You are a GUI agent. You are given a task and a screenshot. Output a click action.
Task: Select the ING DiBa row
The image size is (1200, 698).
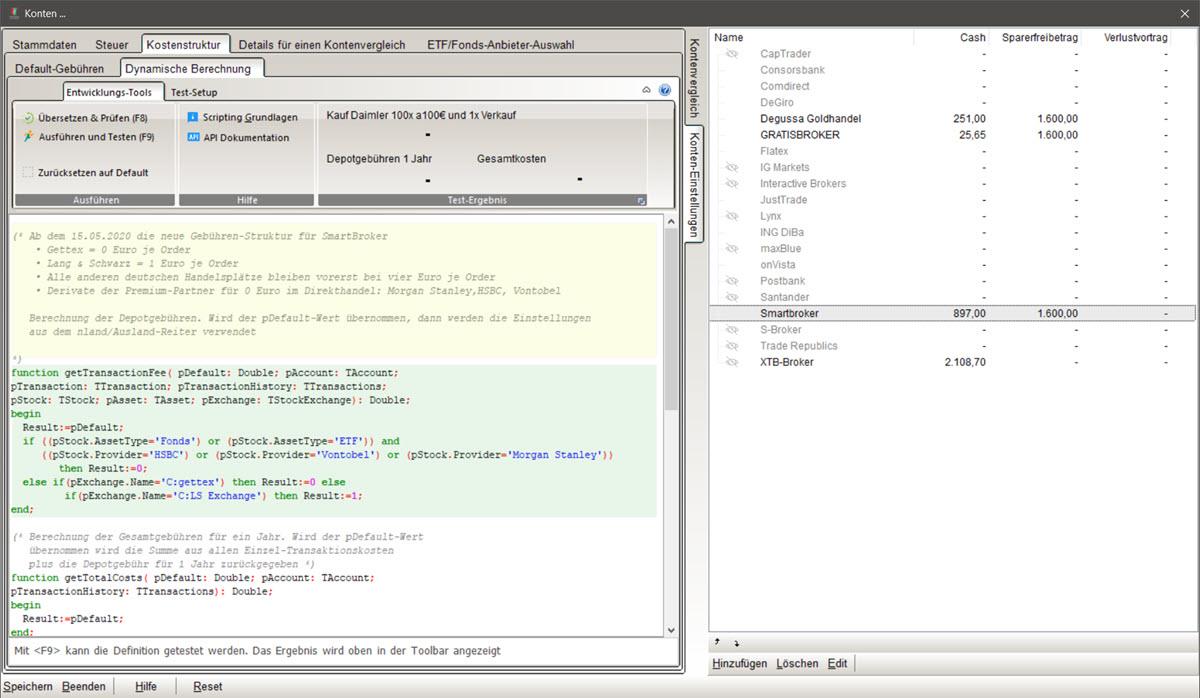(x=952, y=233)
